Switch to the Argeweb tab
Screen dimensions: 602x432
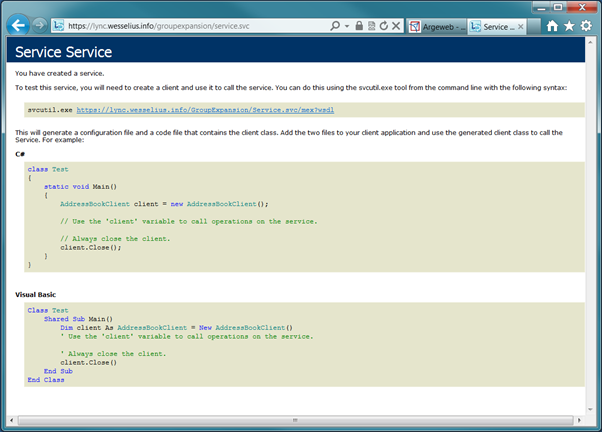click(438, 24)
